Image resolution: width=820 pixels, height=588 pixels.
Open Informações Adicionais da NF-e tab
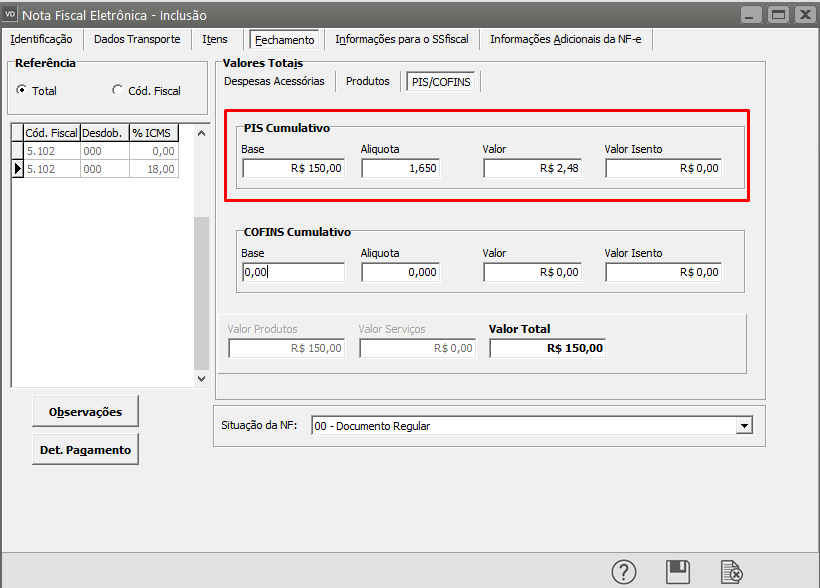pos(568,39)
